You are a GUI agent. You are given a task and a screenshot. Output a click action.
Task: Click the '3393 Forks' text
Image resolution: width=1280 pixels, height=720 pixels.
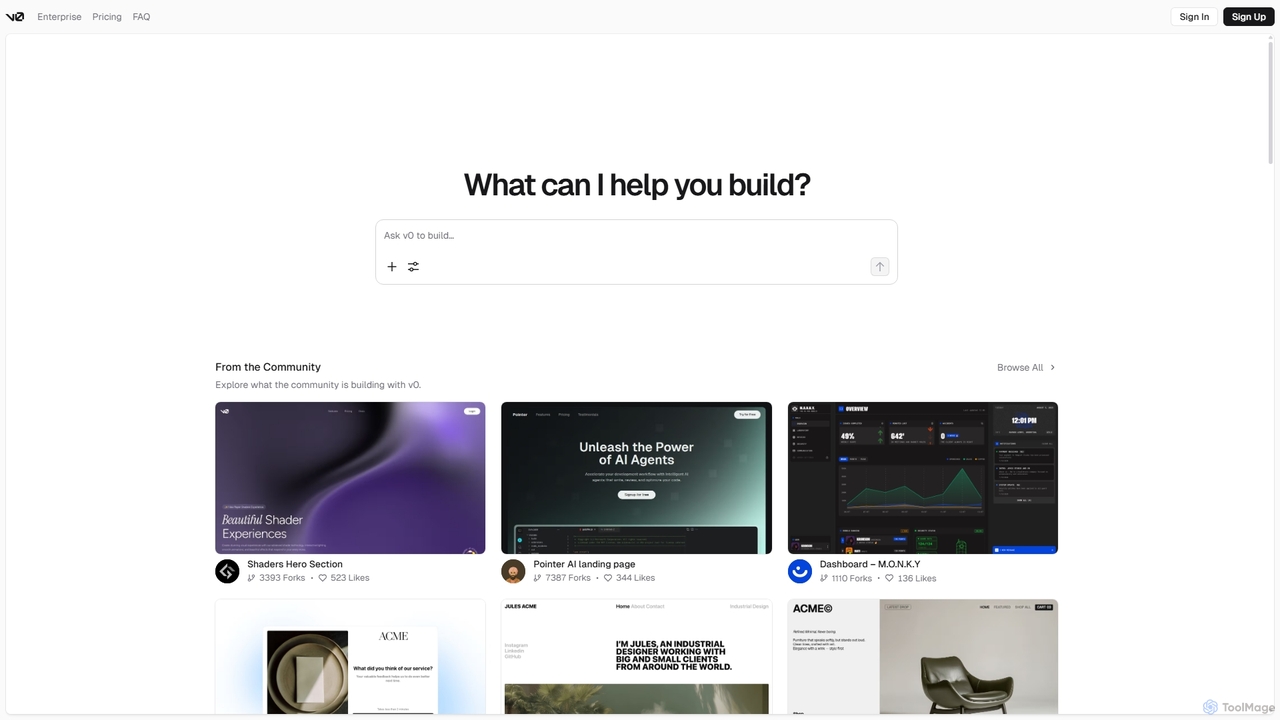coord(282,578)
